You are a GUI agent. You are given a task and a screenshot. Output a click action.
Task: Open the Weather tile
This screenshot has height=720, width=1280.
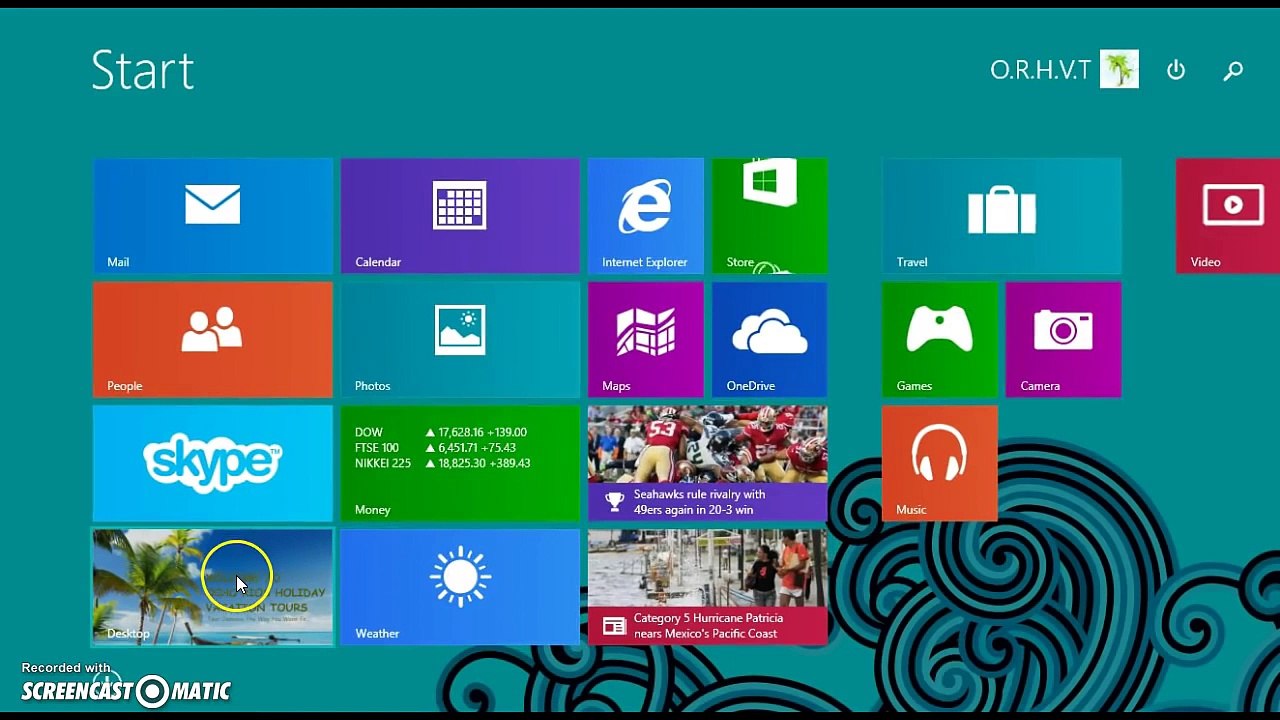[460, 588]
